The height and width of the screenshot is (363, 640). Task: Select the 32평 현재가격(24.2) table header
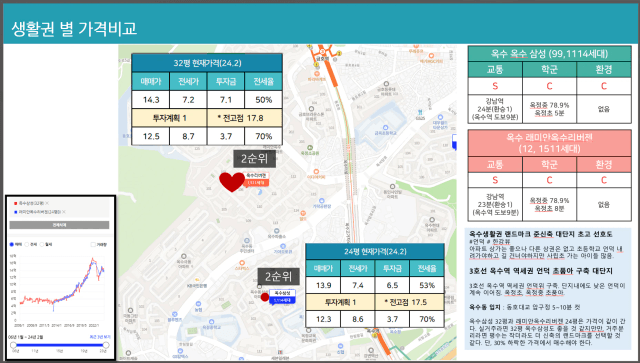(x=207, y=63)
